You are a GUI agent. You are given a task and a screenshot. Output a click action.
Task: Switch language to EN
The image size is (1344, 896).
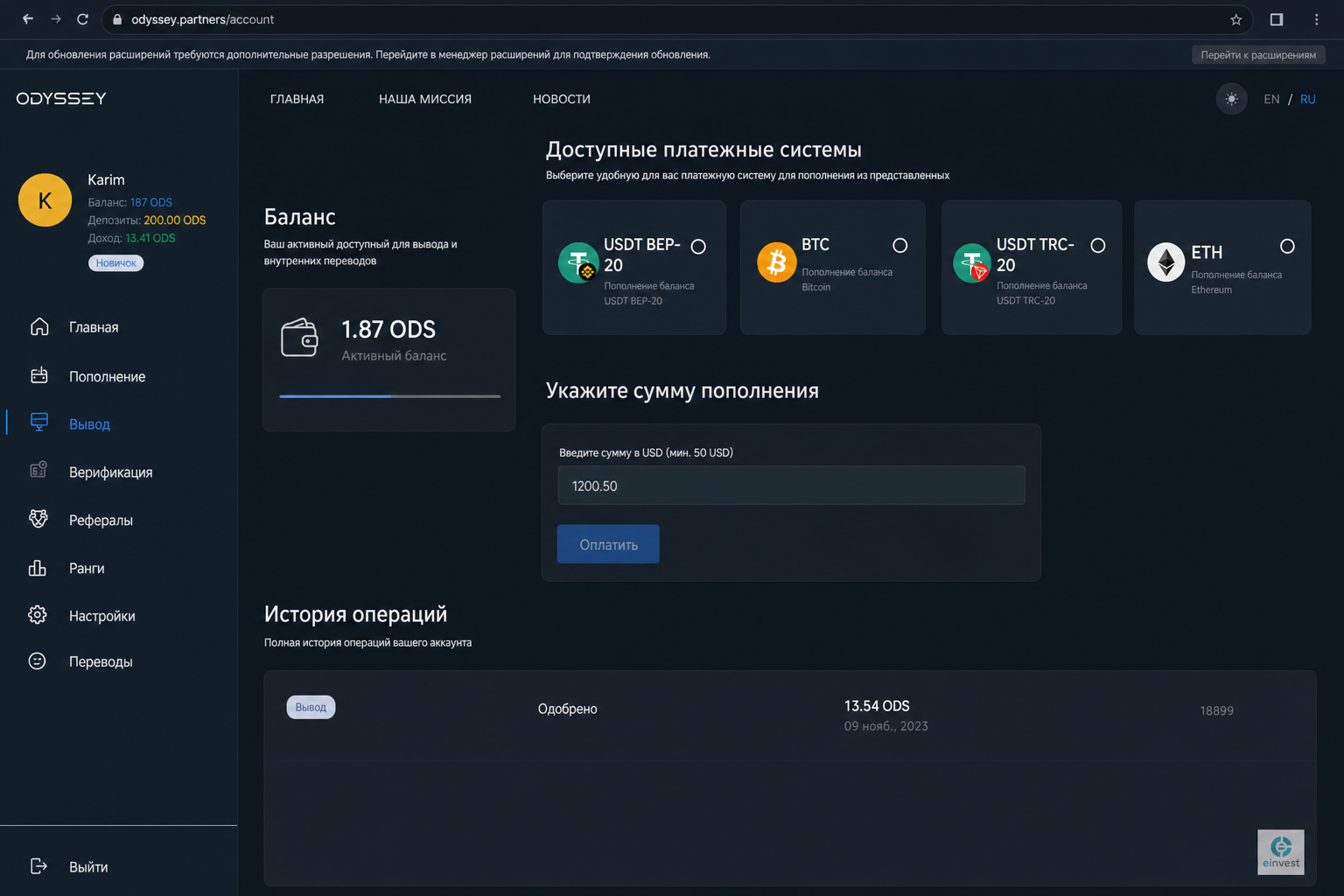tap(1271, 99)
